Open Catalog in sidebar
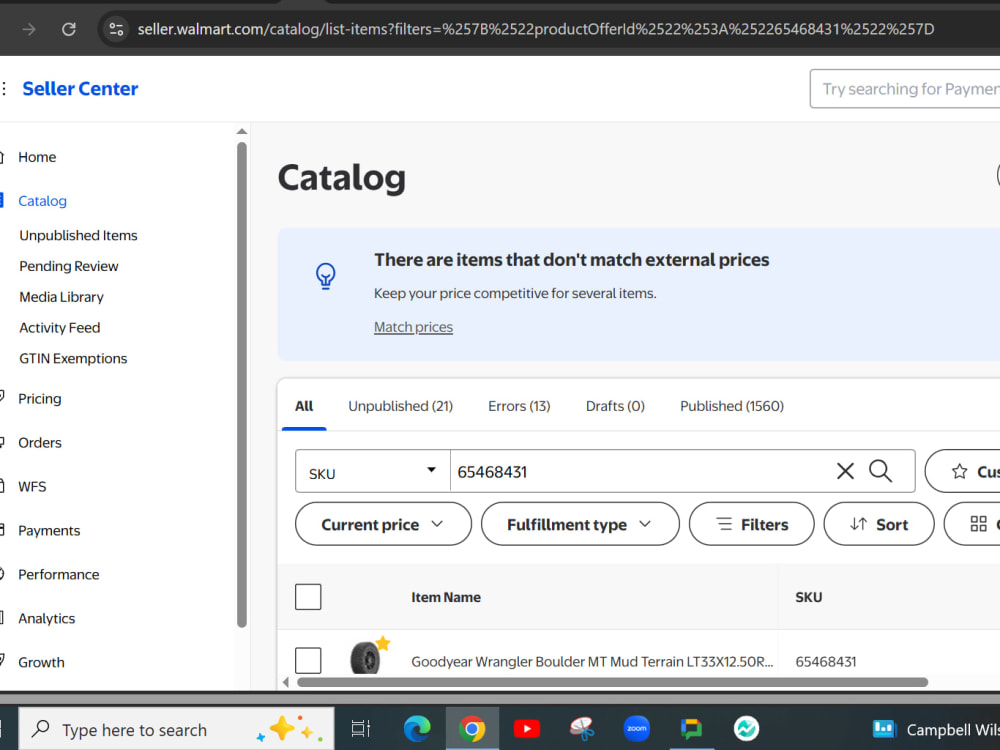The image size is (1000, 750). point(42,201)
